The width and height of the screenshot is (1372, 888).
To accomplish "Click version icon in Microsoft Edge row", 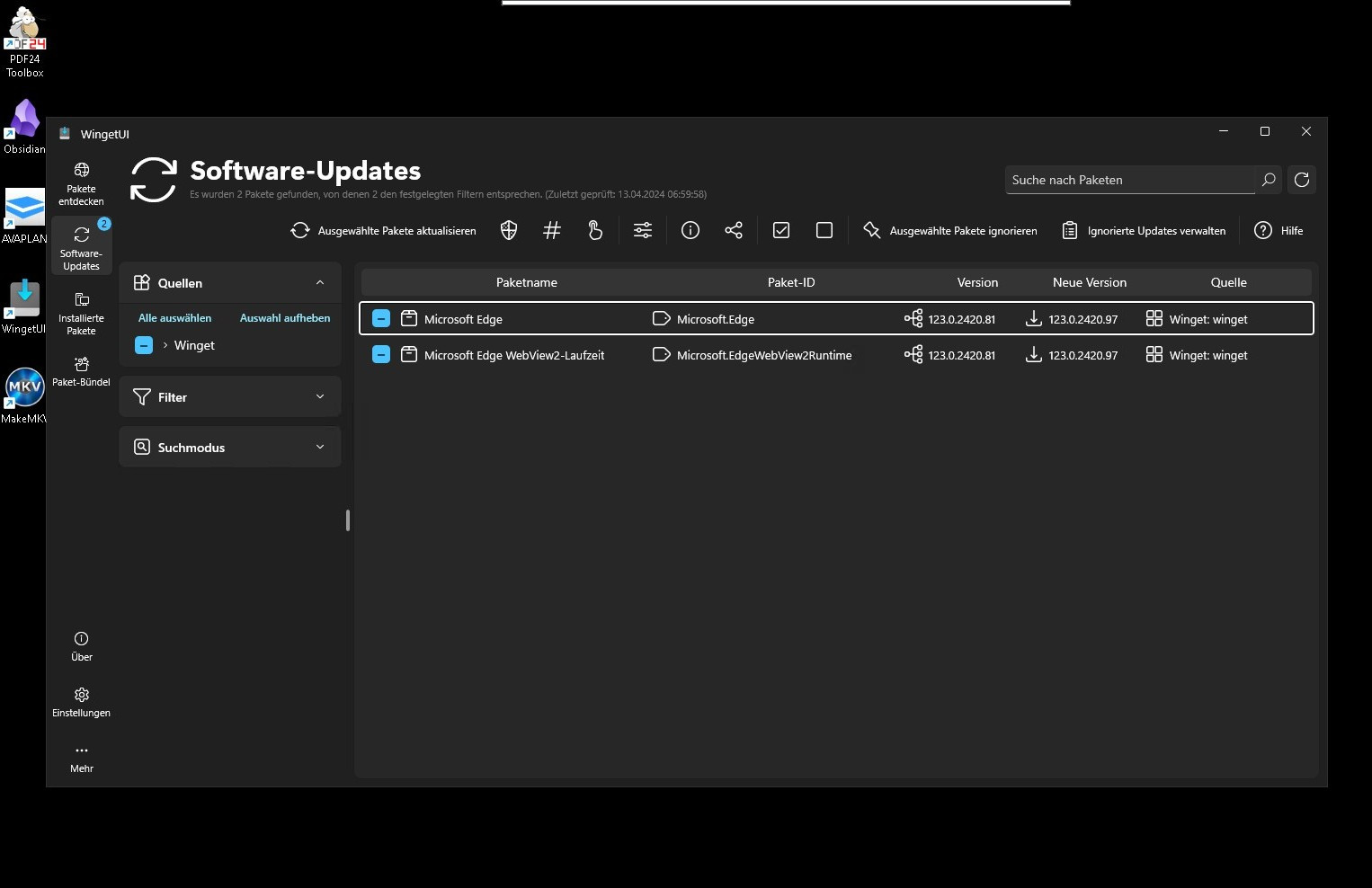I will (x=913, y=318).
